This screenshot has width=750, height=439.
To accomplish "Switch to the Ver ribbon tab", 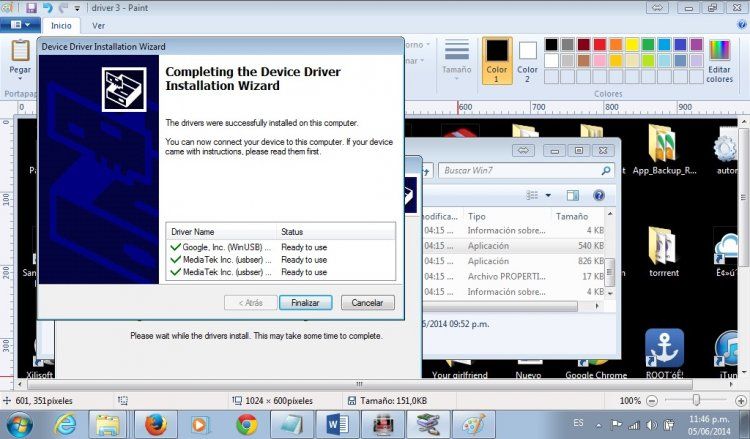I will (98, 26).
